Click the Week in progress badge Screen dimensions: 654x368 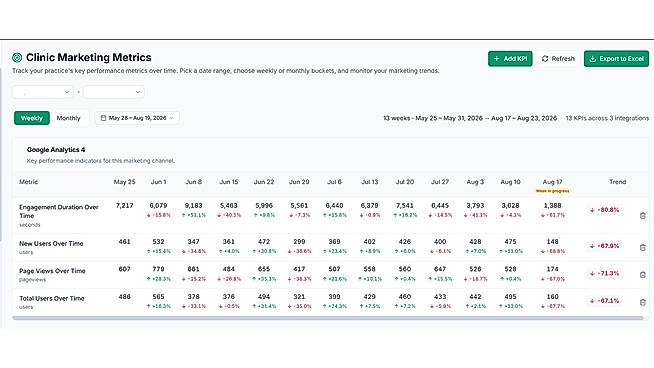553,191
